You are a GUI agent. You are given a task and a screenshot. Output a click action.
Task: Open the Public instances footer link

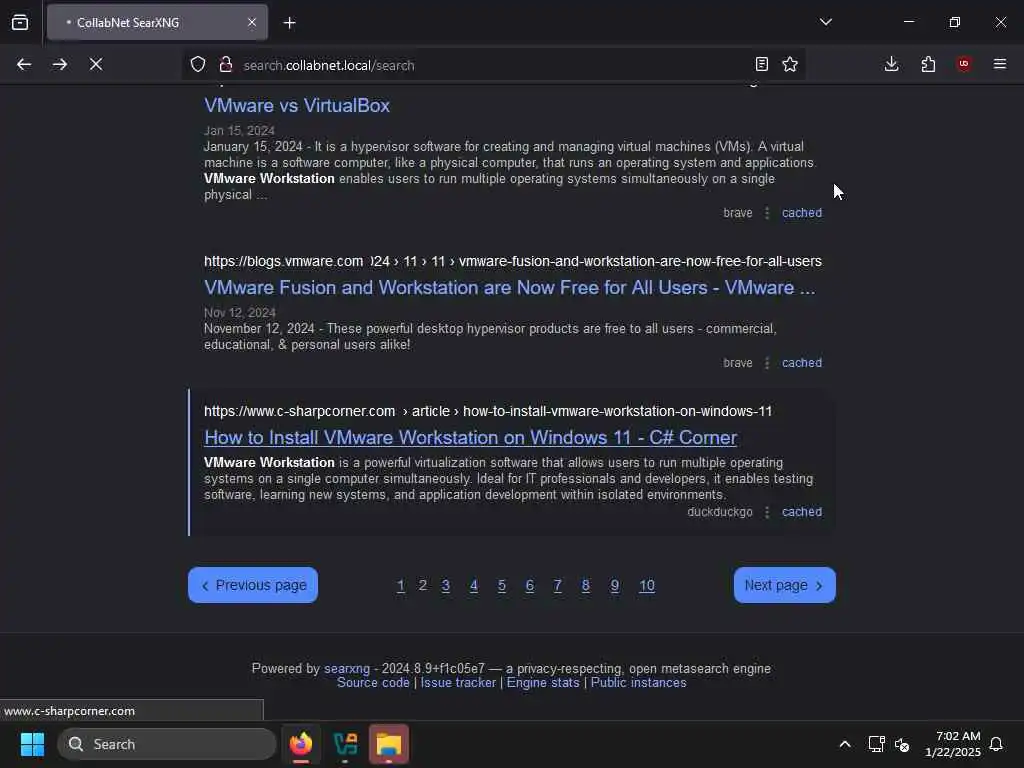click(x=639, y=682)
